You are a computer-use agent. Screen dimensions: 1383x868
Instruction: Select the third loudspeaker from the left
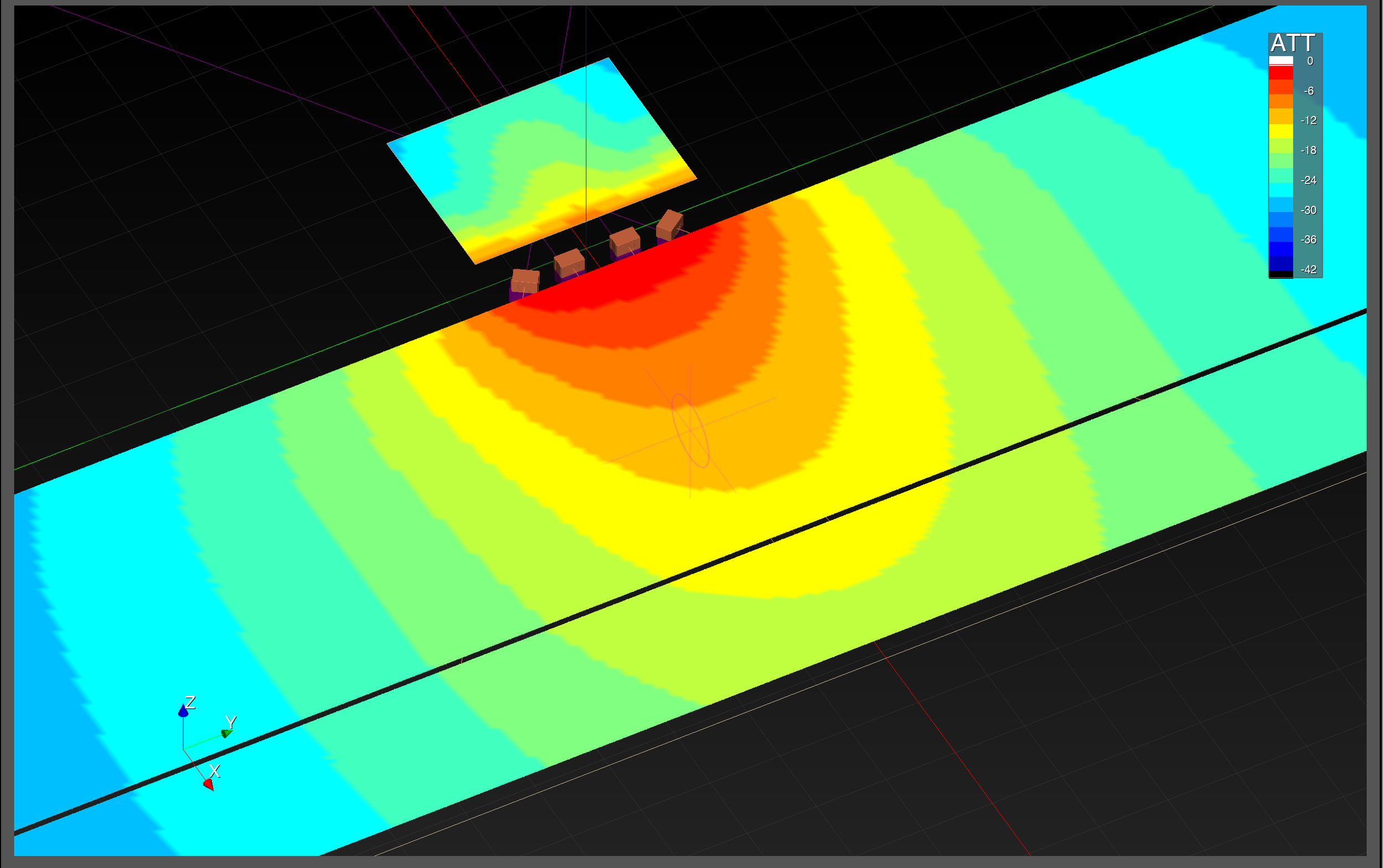625,241
